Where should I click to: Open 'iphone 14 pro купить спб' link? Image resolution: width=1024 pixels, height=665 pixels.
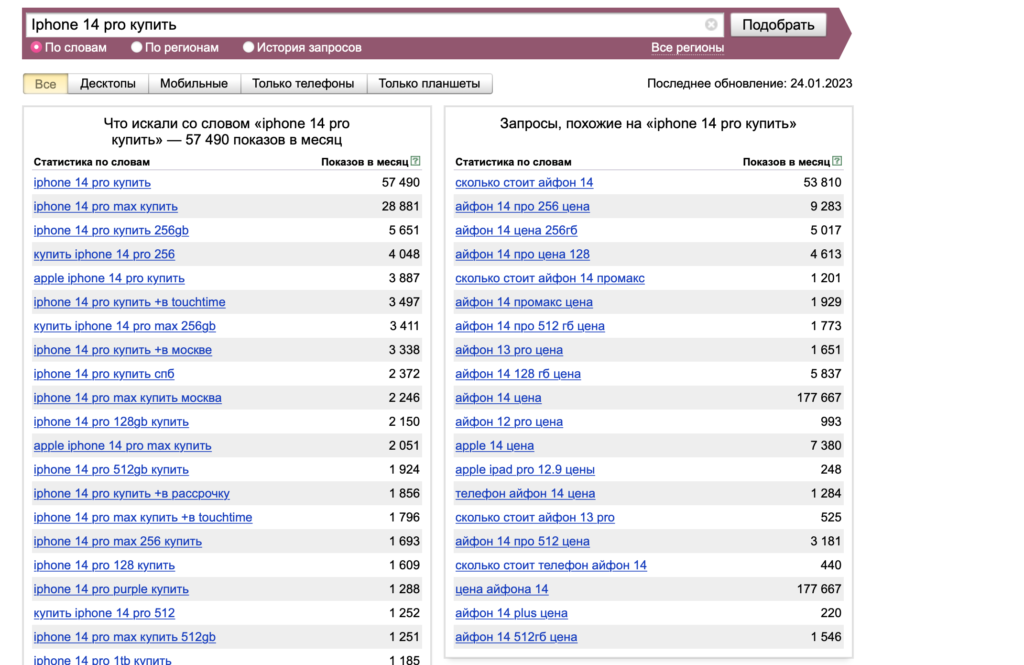pyautogui.click(x=104, y=374)
